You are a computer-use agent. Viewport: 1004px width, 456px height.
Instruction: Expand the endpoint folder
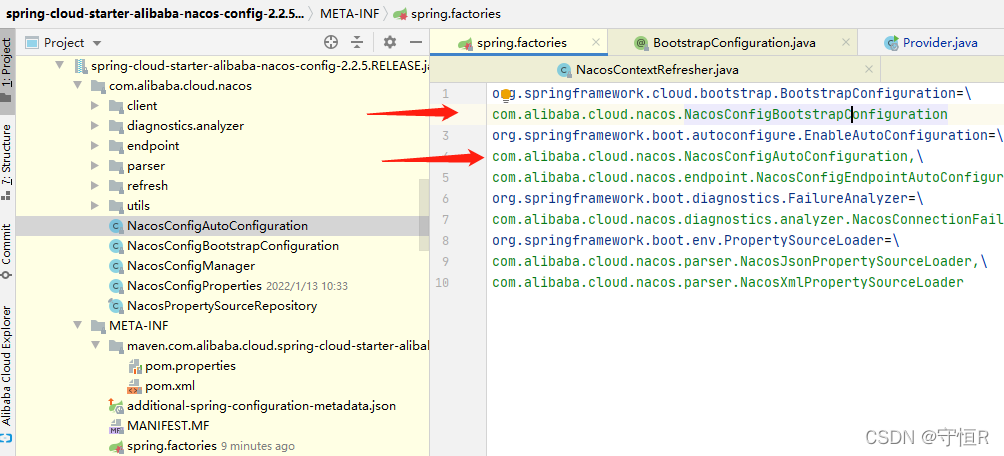[95, 145]
